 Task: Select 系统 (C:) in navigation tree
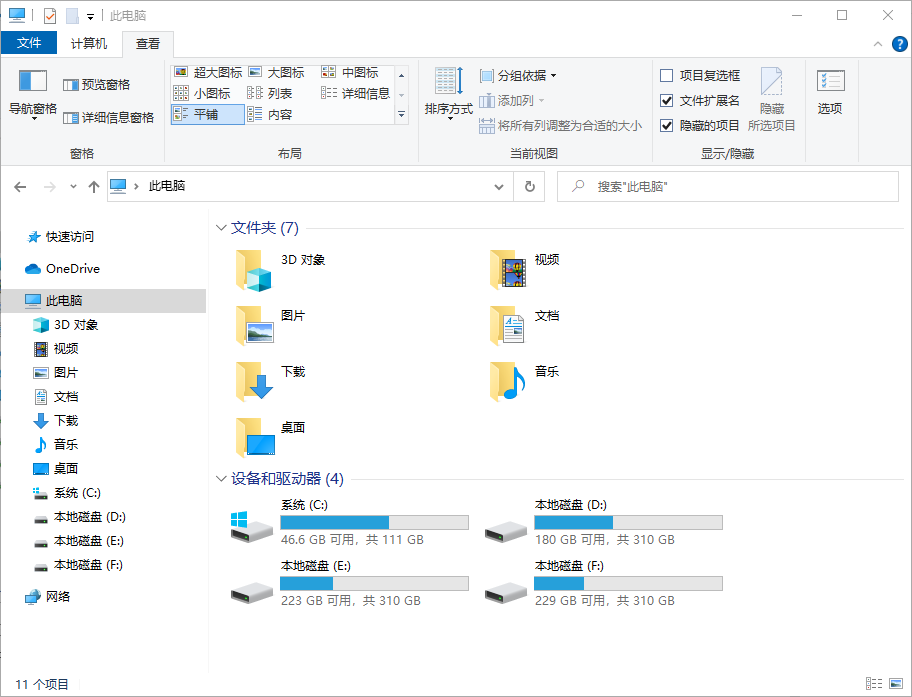click(67, 493)
